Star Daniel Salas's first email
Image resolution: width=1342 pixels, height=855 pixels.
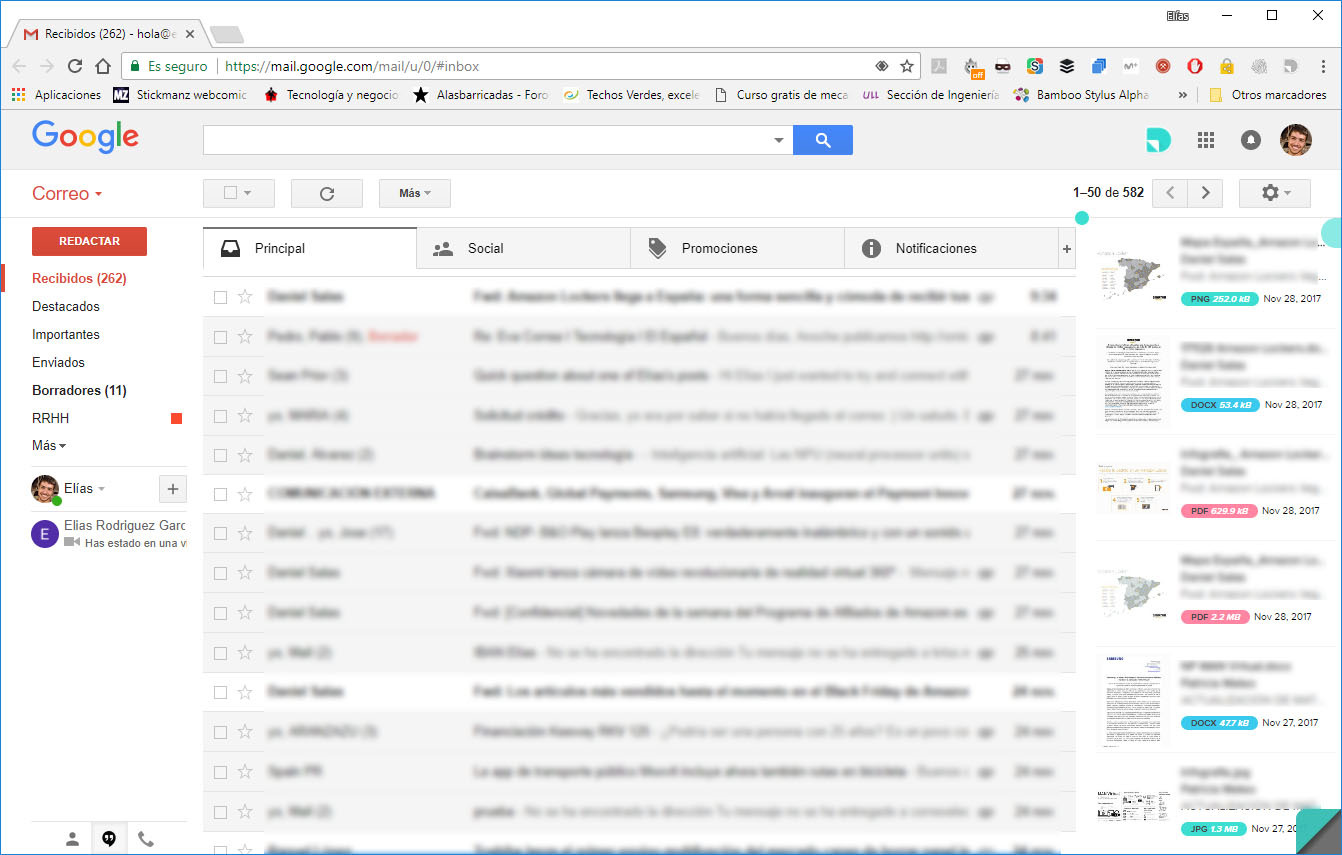coord(245,297)
